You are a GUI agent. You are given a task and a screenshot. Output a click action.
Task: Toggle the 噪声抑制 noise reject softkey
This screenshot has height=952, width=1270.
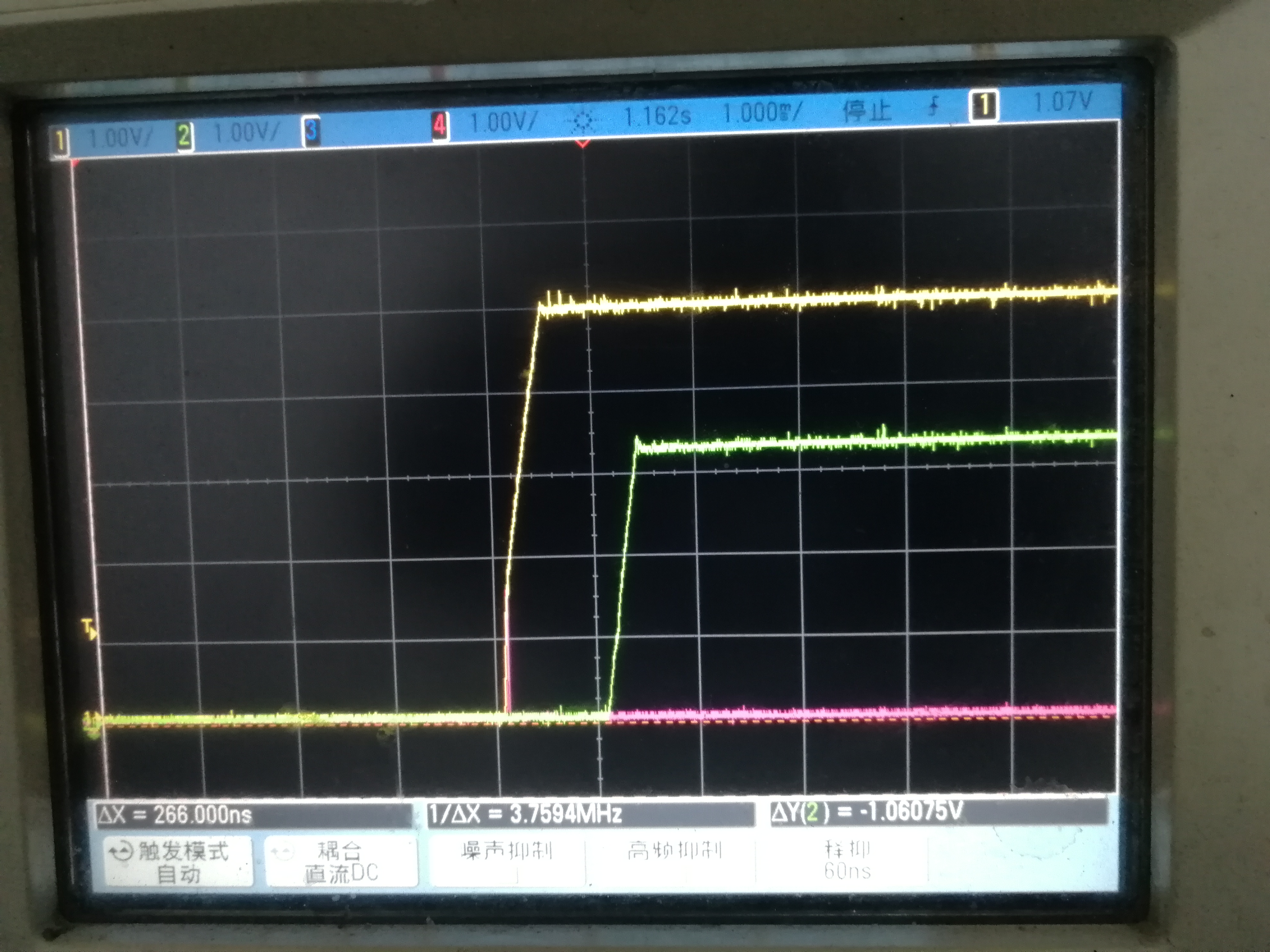[506, 855]
